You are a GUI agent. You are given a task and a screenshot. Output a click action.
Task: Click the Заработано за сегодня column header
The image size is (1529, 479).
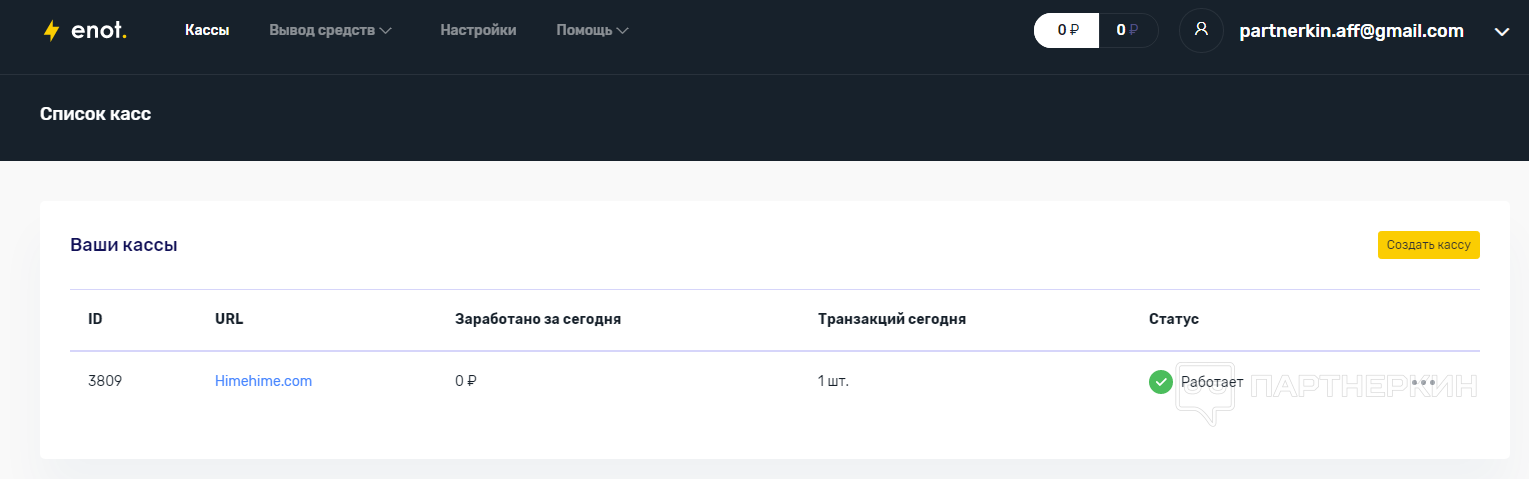538,320
